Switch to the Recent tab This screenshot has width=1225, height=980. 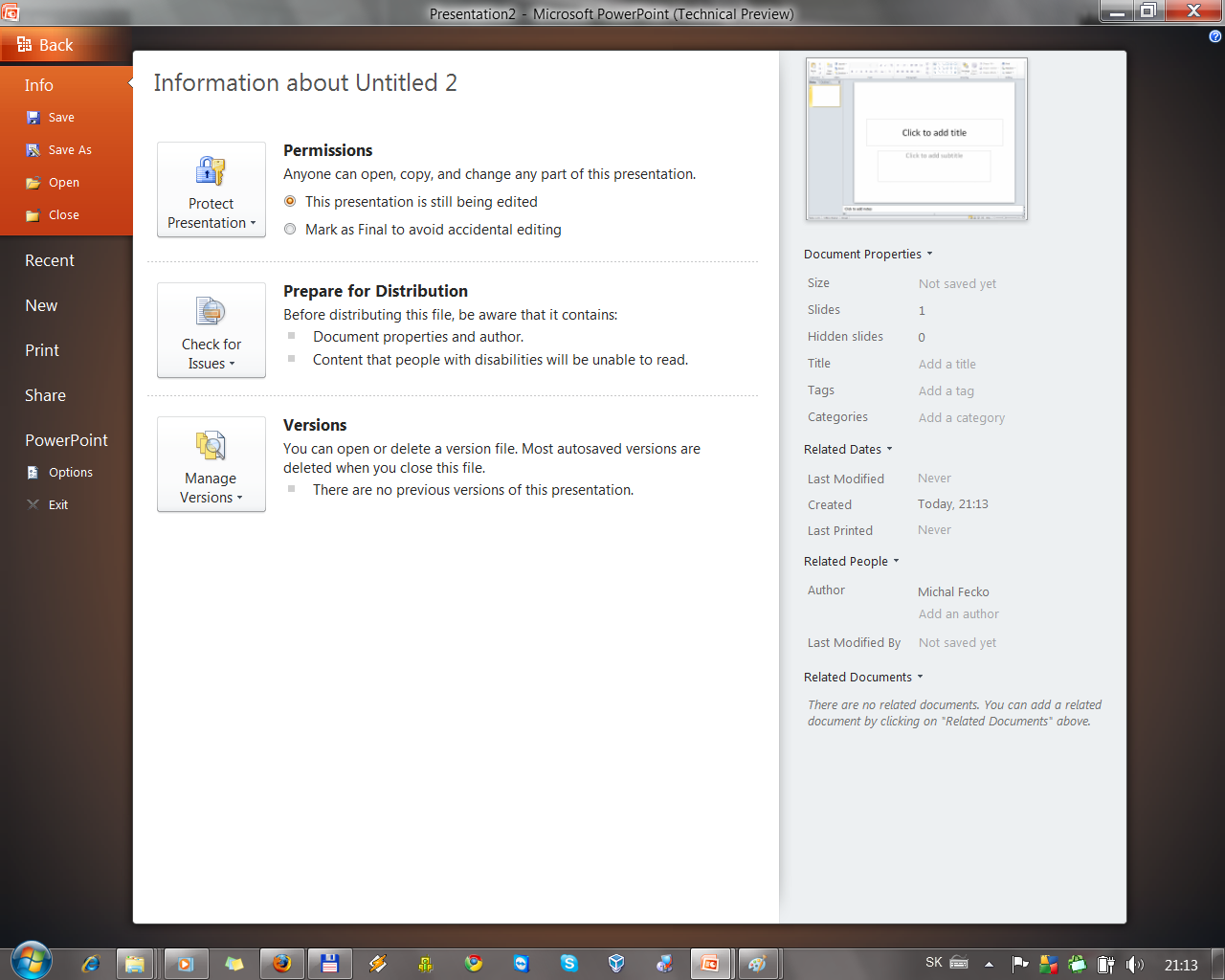click(x=50, y=260)
